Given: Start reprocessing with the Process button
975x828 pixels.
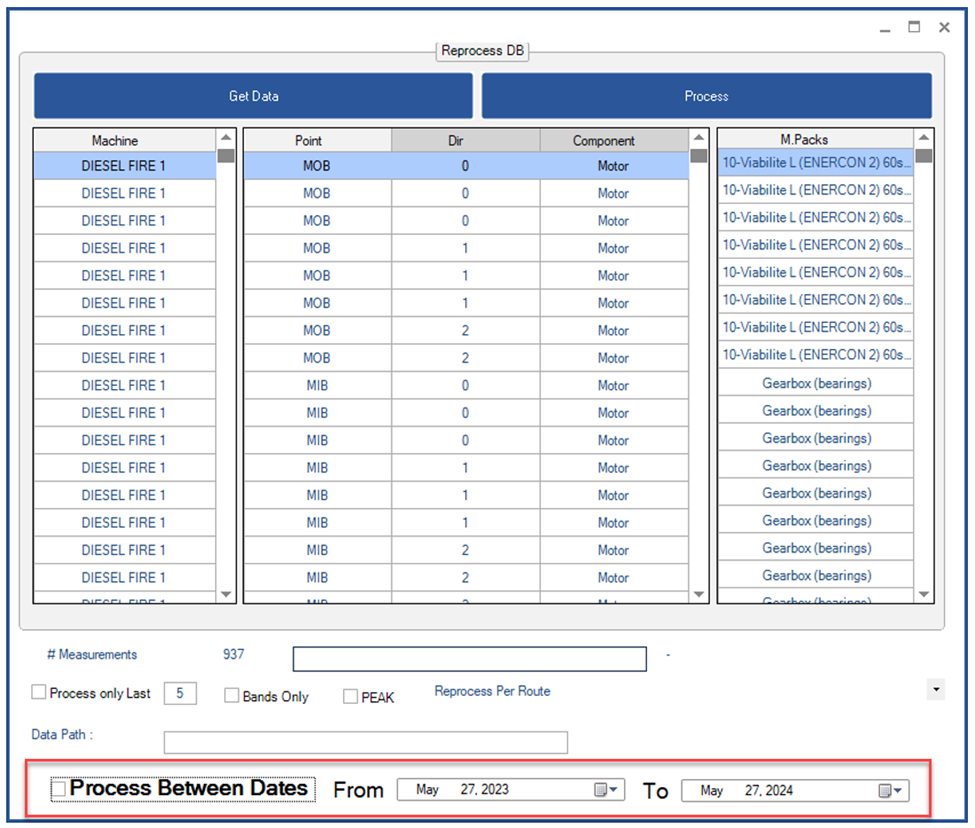Looking at the screenshot, I should pyautogui.click(x=706, y=96).
